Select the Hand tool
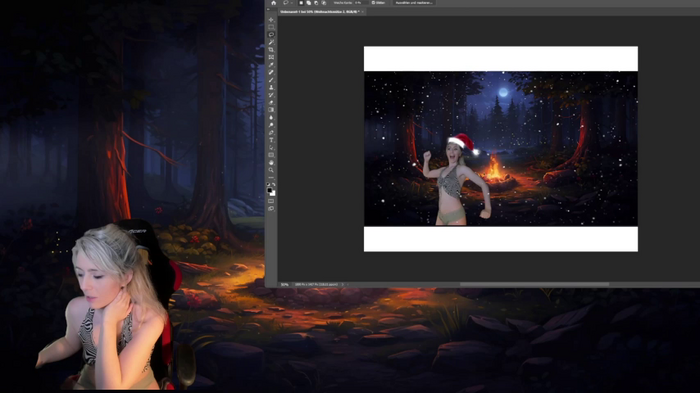 click(x=271, y=163)
